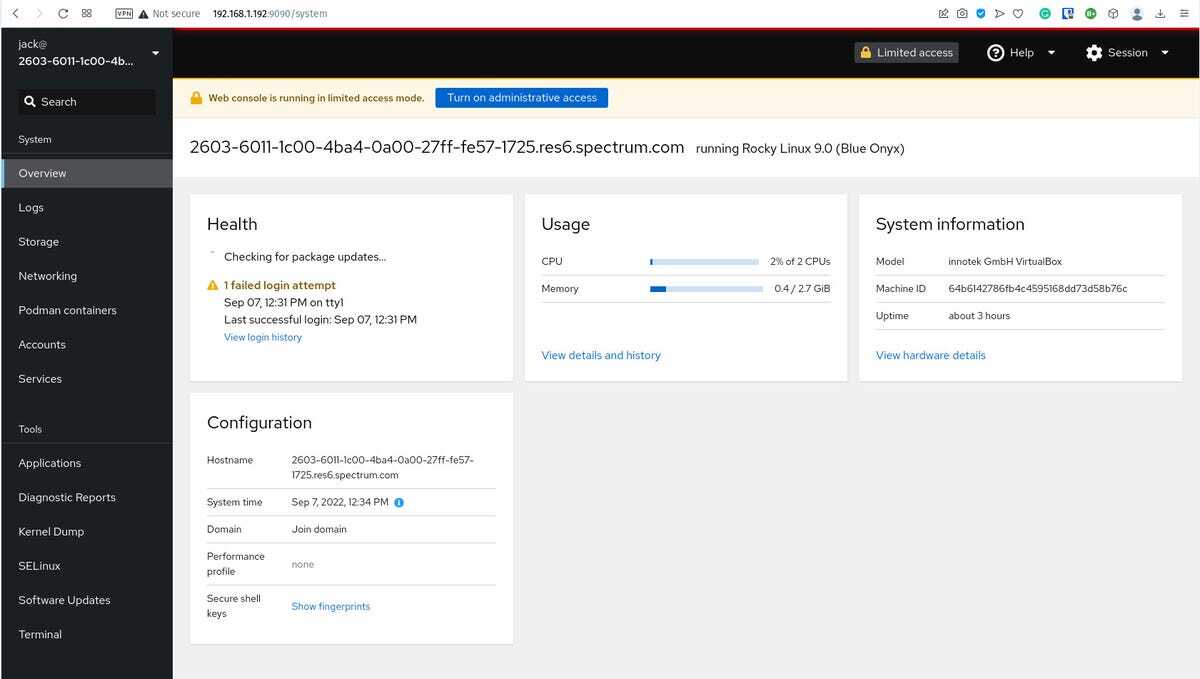
Task: Click the heart bookmark icon
Action: coord(1018,14)
